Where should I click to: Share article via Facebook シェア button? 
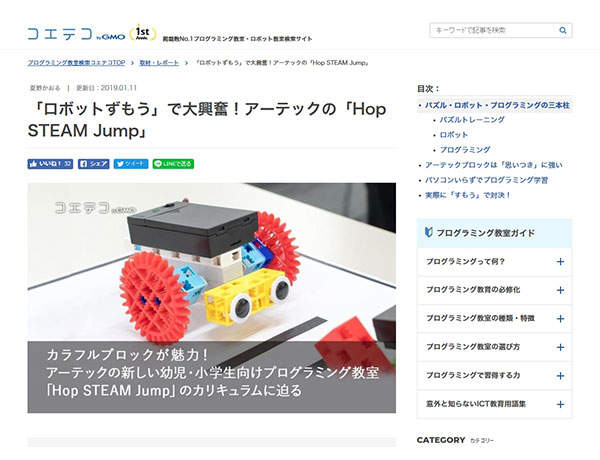click(94, 164)
